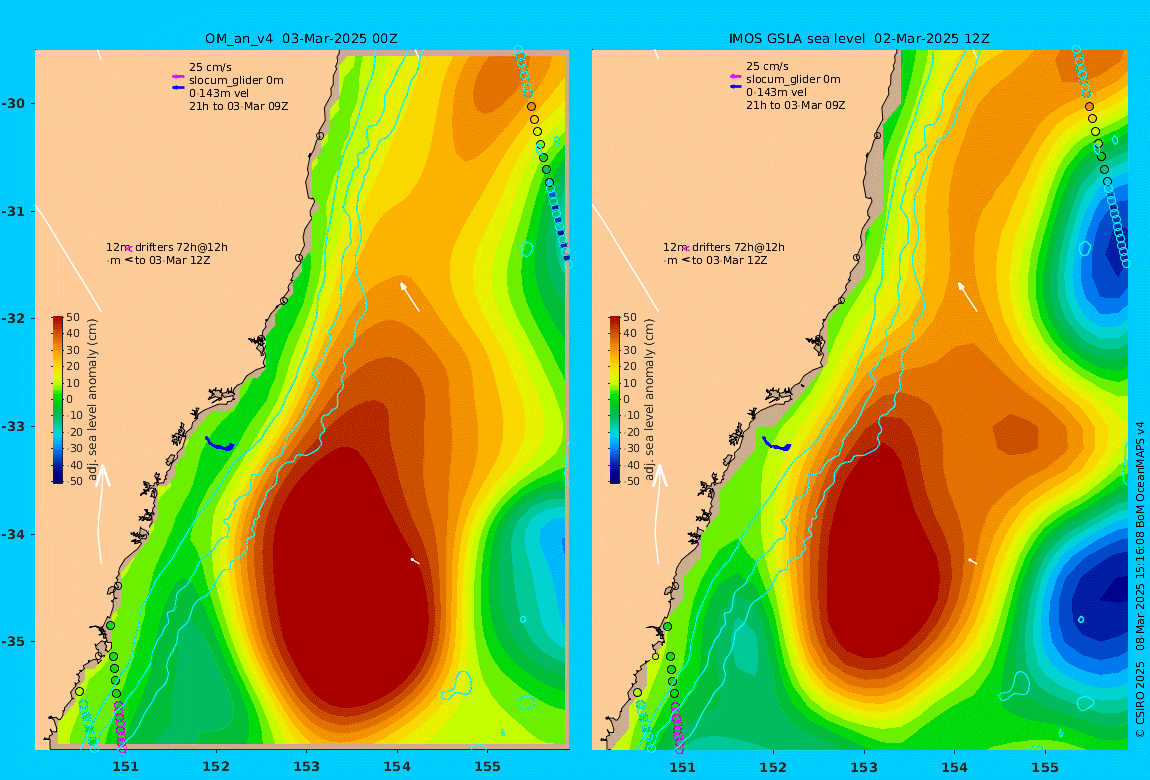Click the 152 longitude label under right map

point(773,767)
